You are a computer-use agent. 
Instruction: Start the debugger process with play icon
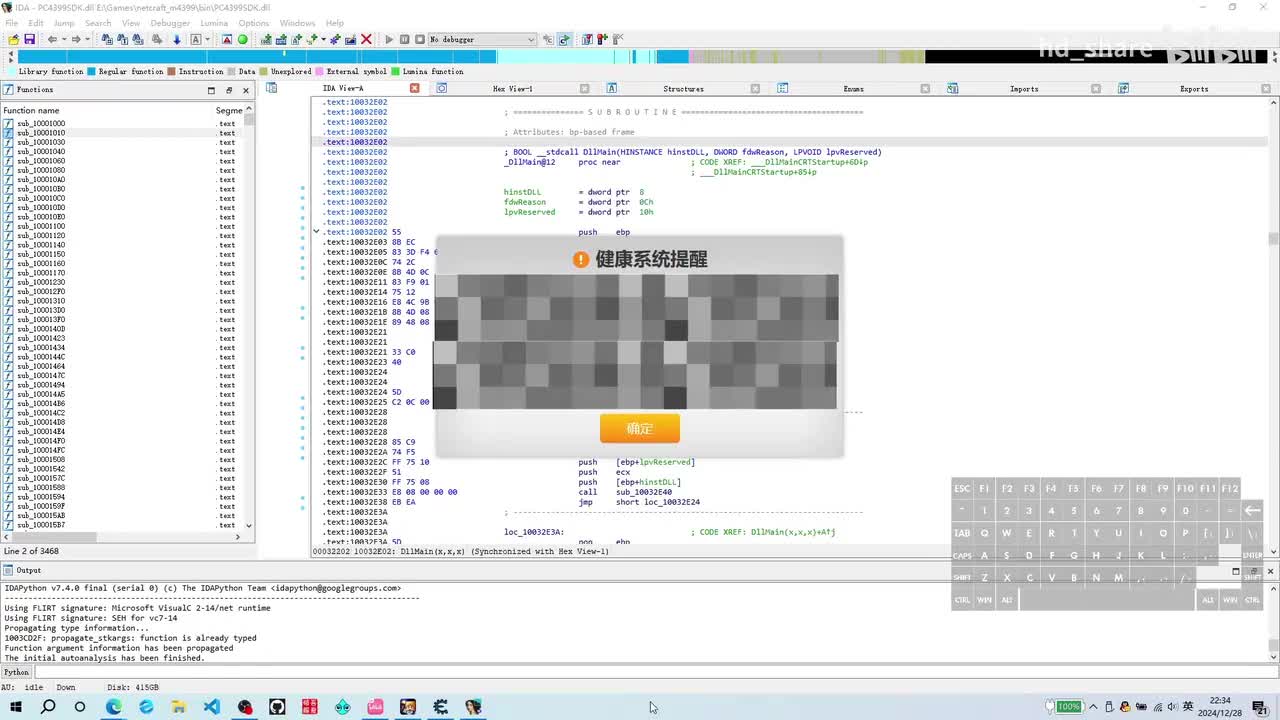[389, 39]
